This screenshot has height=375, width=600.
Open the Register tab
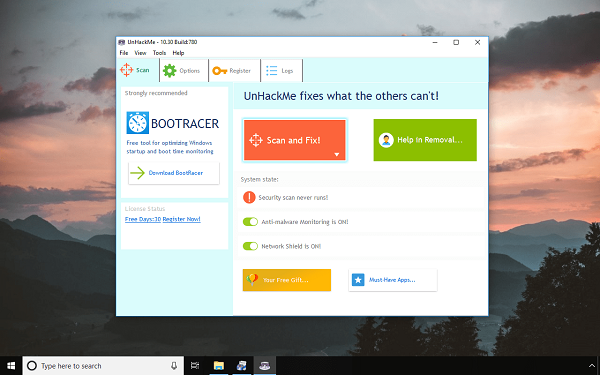coord(235,70)
